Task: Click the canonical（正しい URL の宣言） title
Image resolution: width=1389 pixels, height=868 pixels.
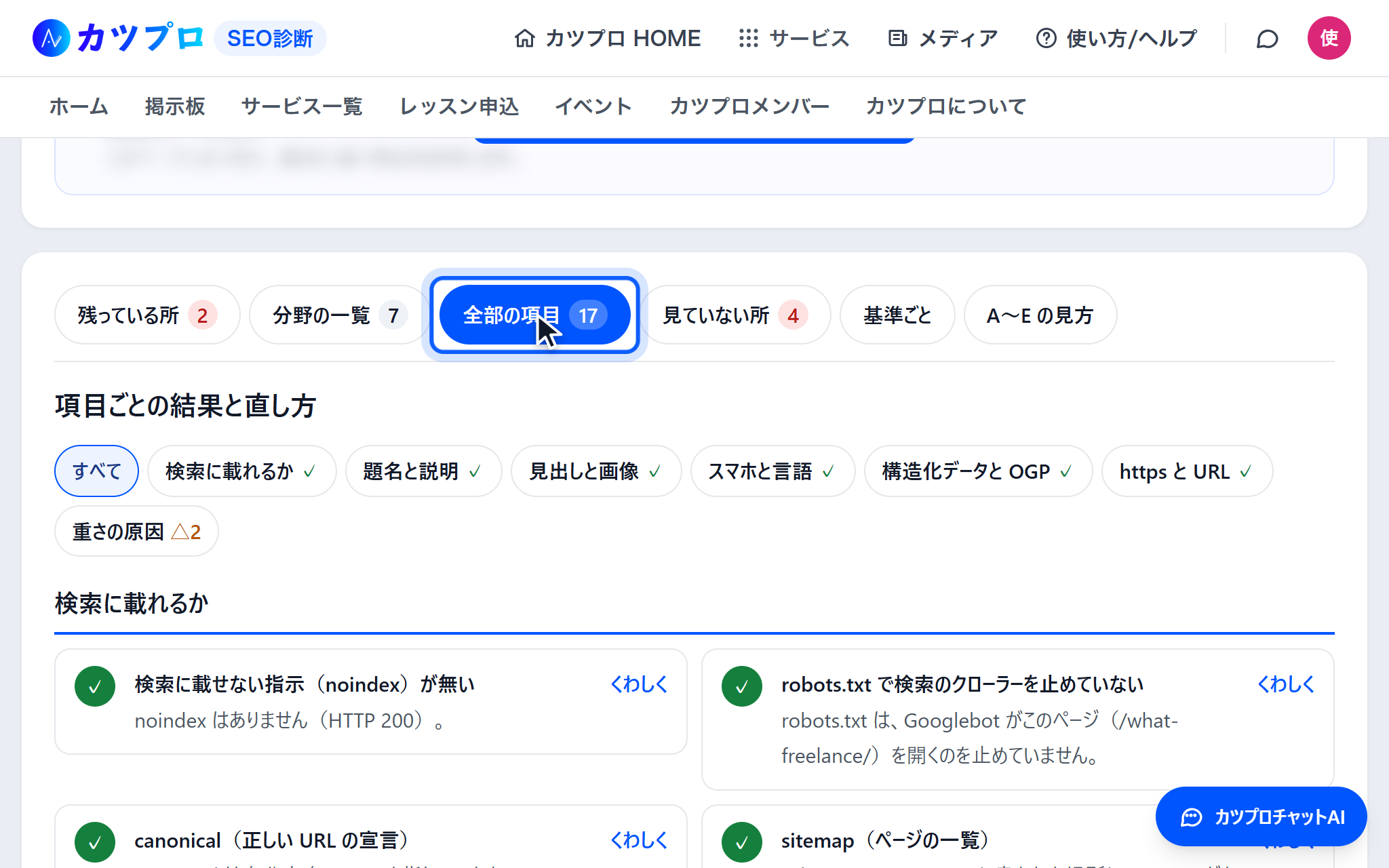Action: point(271,840)
